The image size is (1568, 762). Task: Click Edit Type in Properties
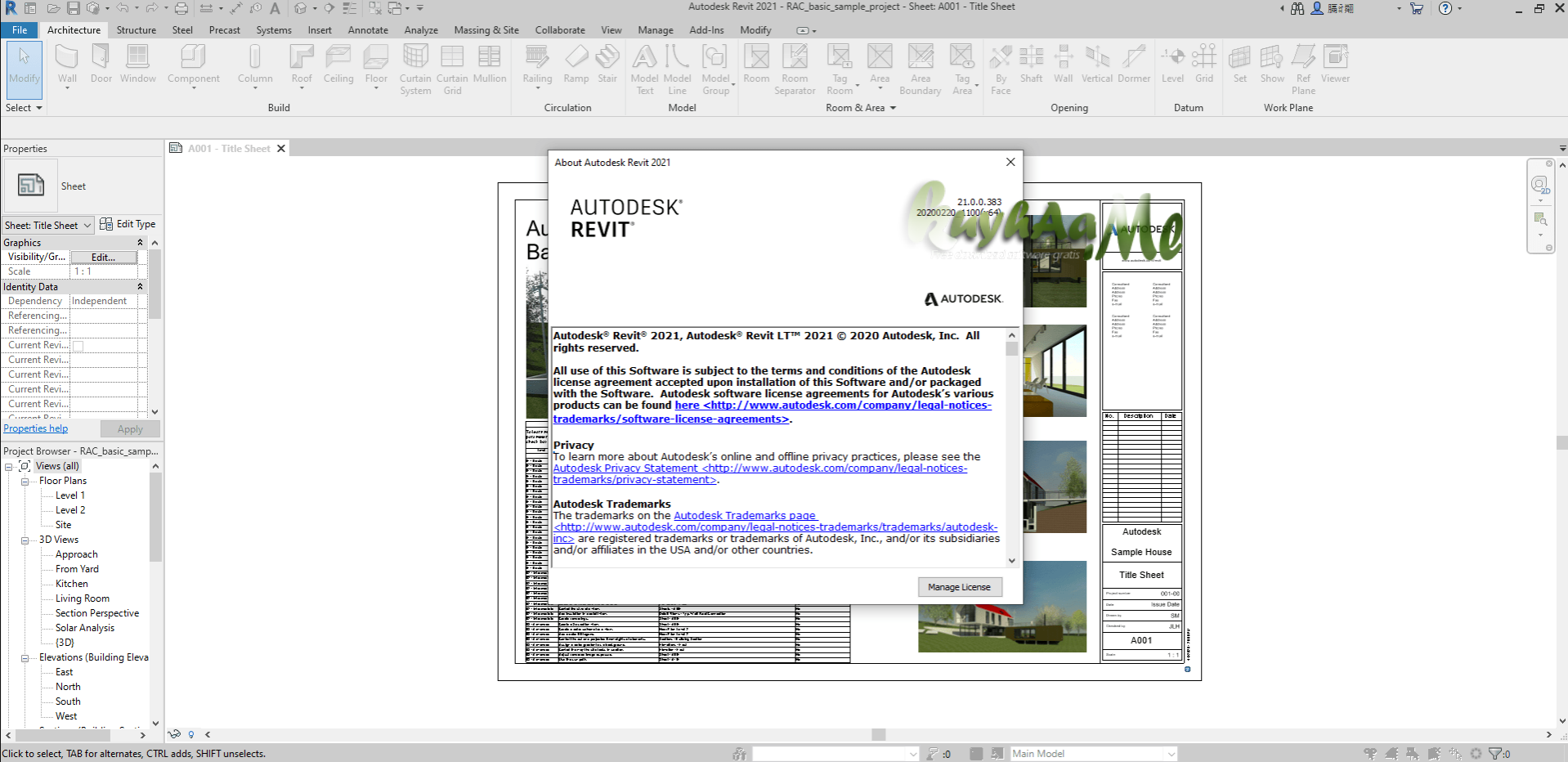coord(128,224)
